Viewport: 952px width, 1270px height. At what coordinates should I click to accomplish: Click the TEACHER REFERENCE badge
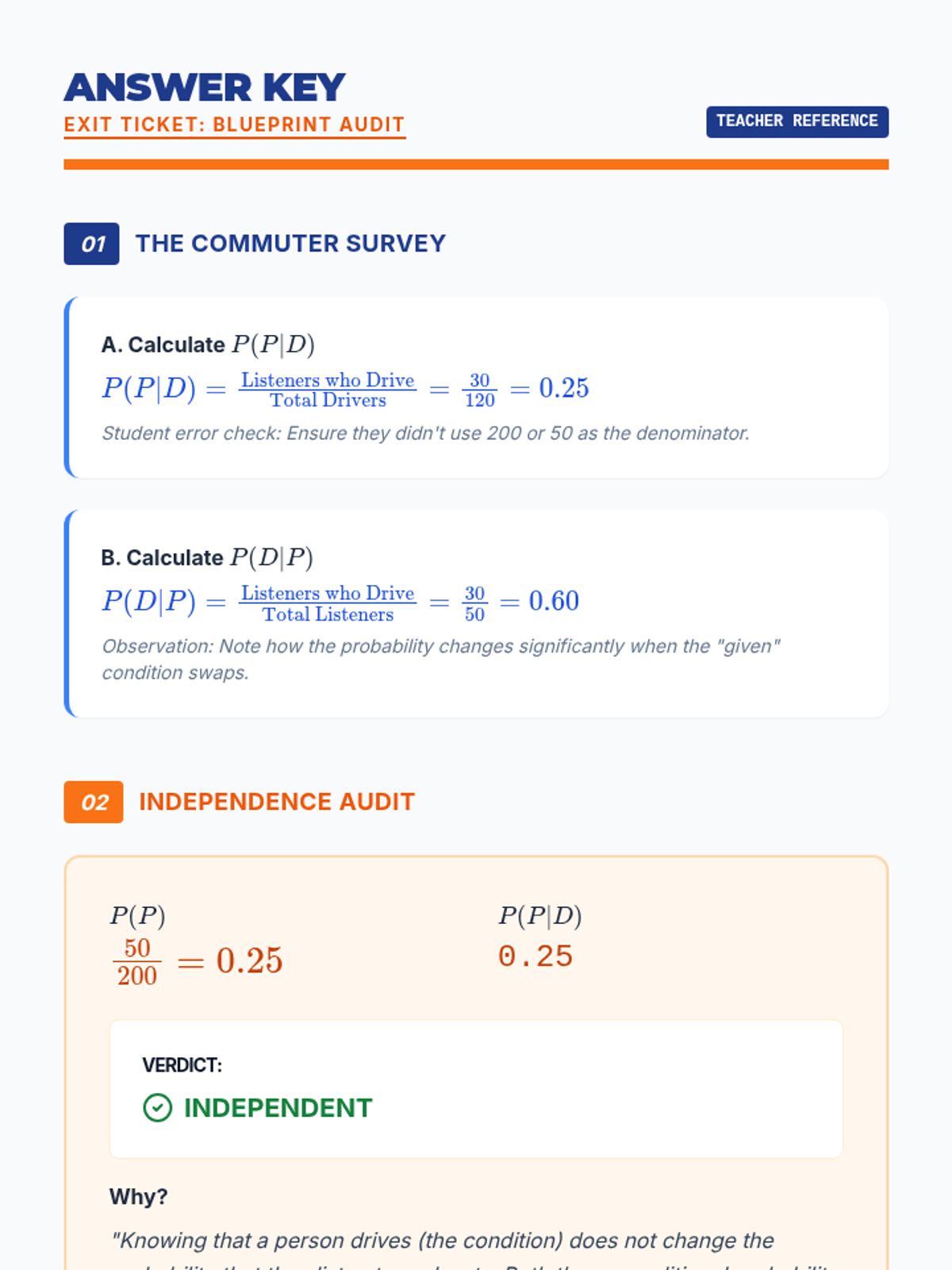(x=797, y=121)
